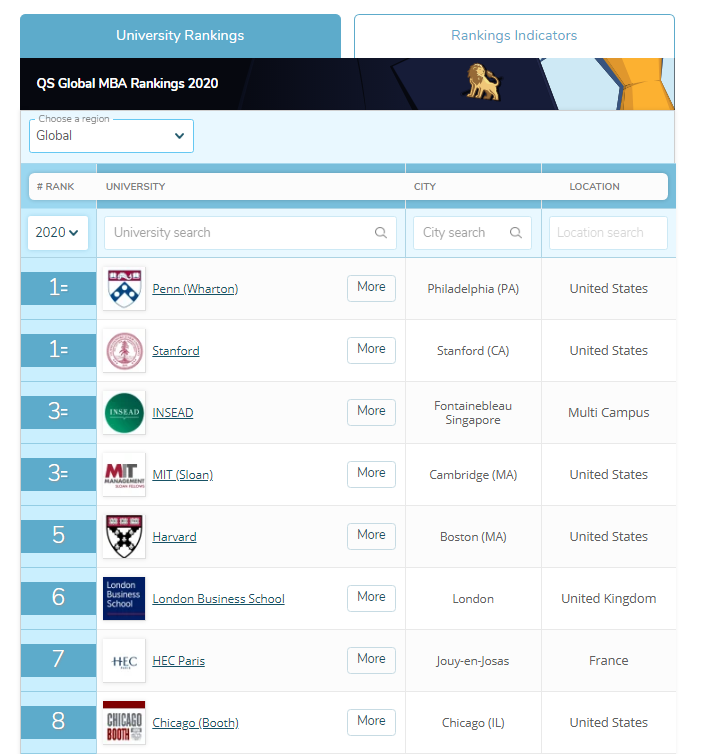The image size is (706, 754).
Task: Click More for INSEAD
Action: tap(371, 412)
